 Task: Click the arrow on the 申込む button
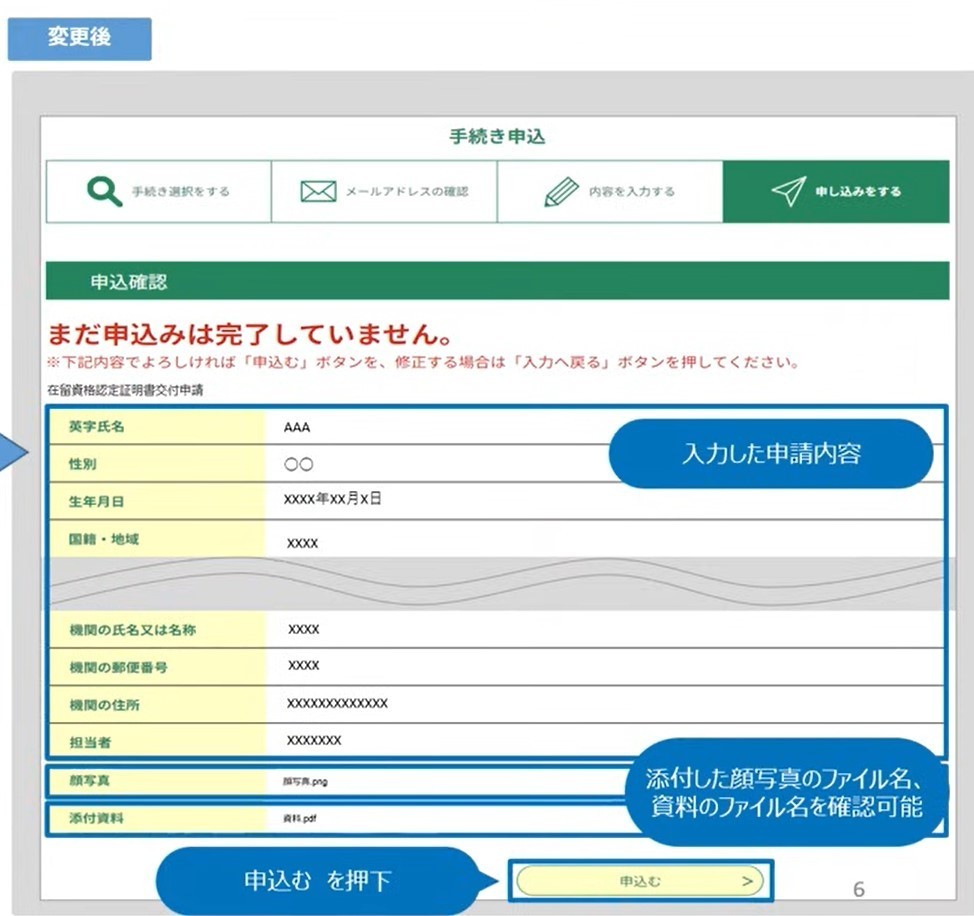click(x=748, y=881)
